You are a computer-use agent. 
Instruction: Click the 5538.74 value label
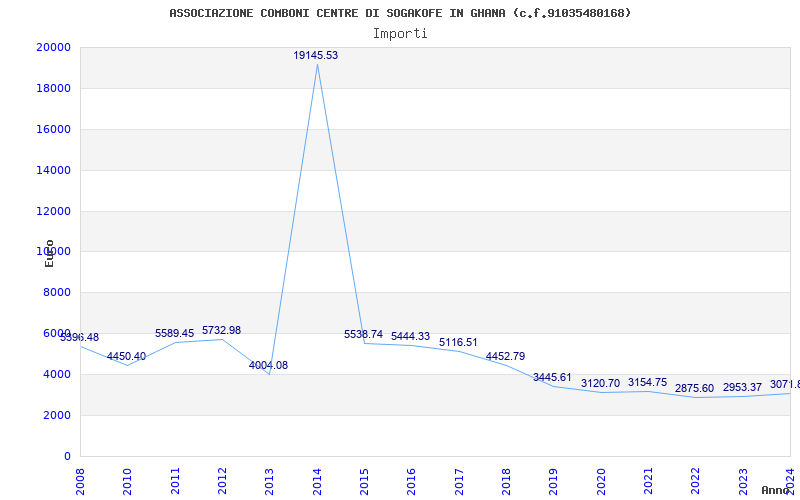coord(363,334)
